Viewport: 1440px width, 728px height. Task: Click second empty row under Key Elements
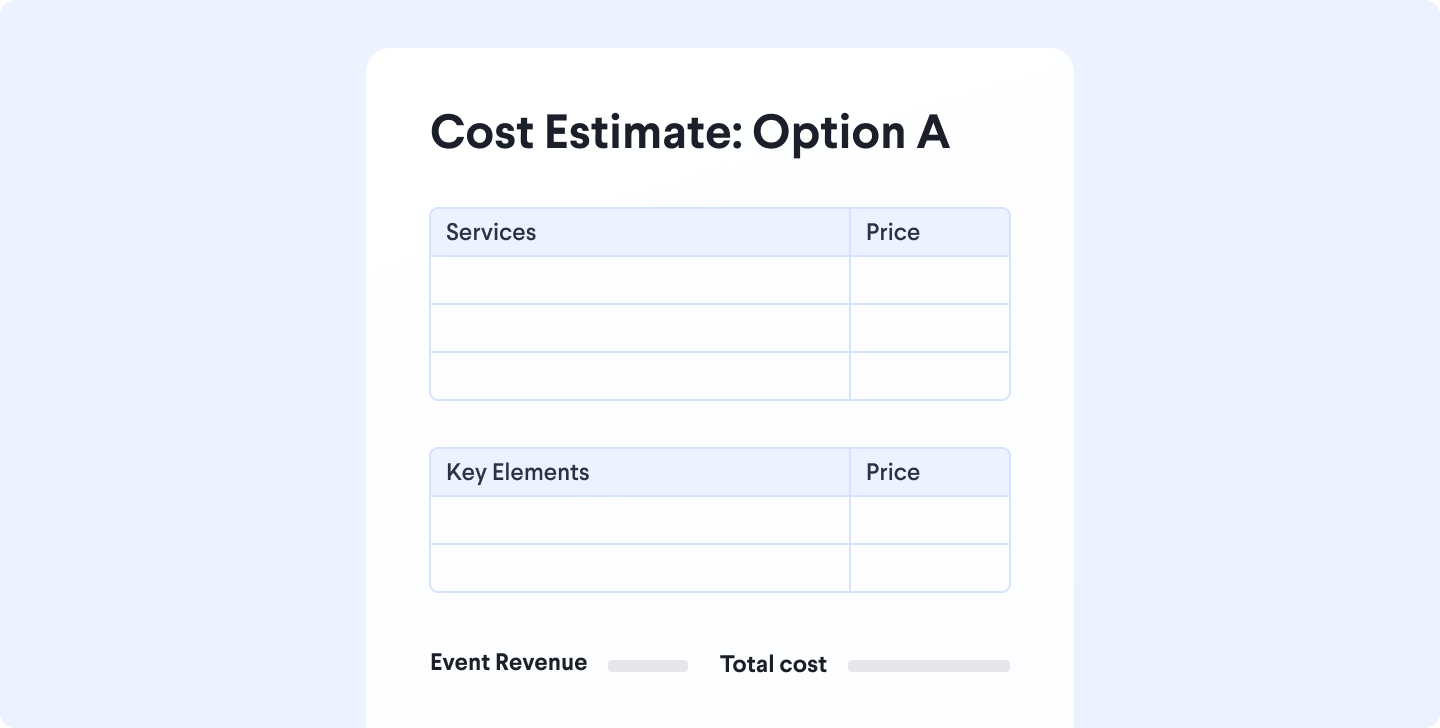[640, 568]
